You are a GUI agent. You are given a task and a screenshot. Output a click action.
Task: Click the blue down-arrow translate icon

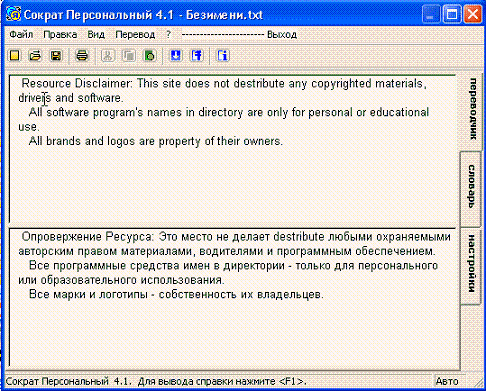pos(176,56)
